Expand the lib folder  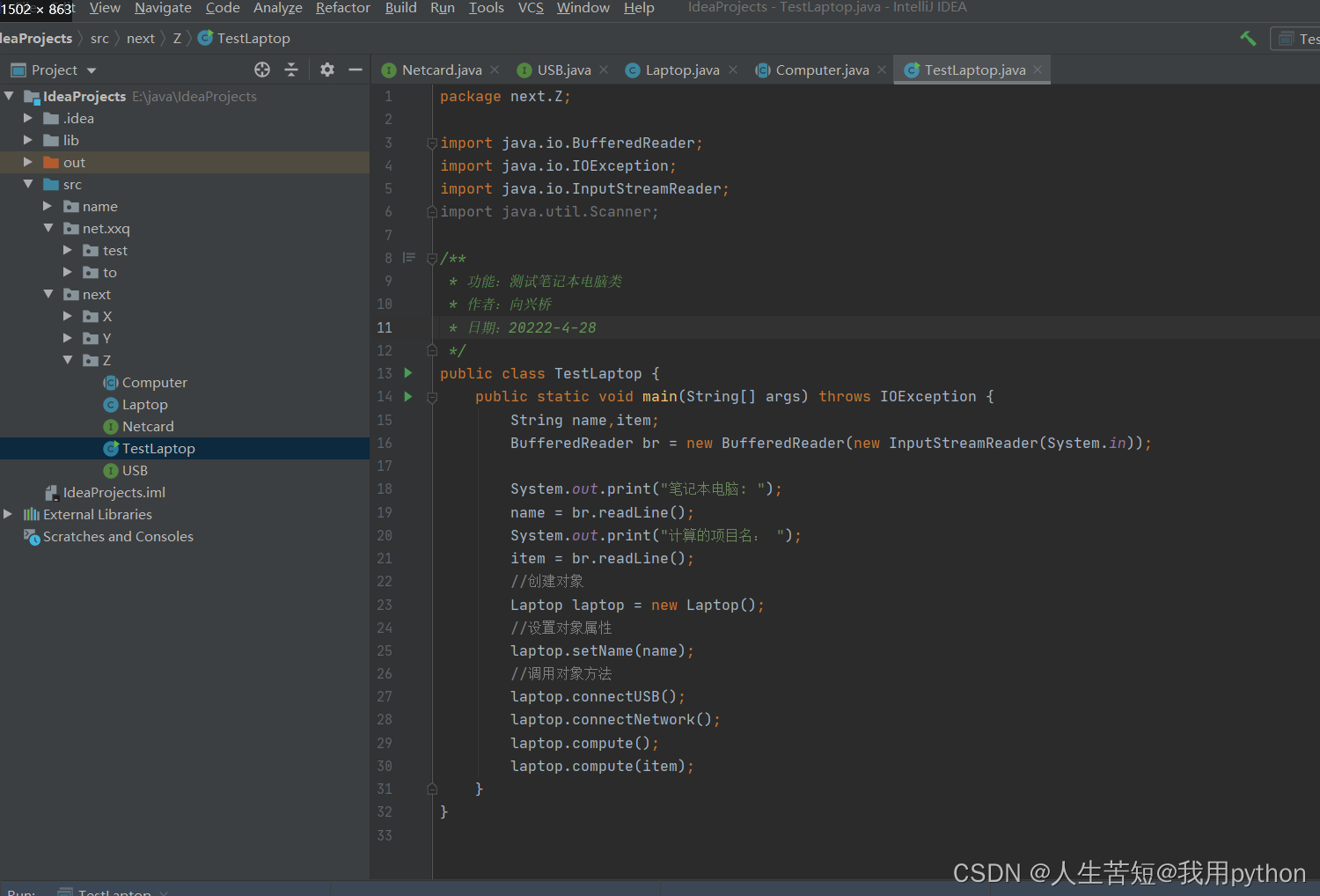[x=28, y=140]
